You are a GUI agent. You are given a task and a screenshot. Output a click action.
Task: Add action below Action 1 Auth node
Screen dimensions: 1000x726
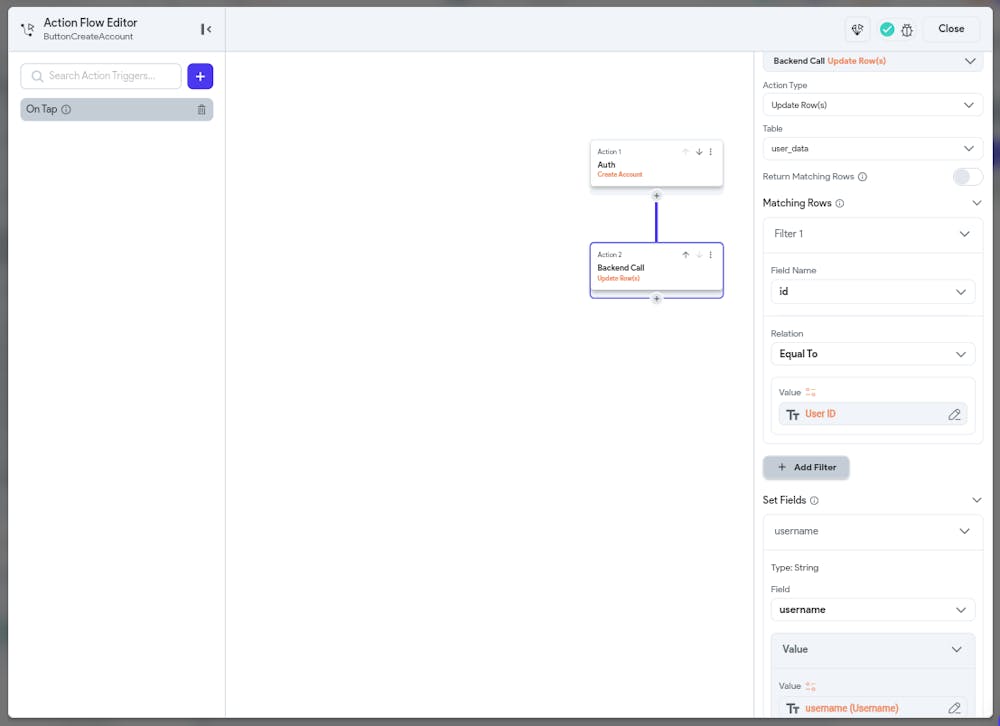pos(656,195)
